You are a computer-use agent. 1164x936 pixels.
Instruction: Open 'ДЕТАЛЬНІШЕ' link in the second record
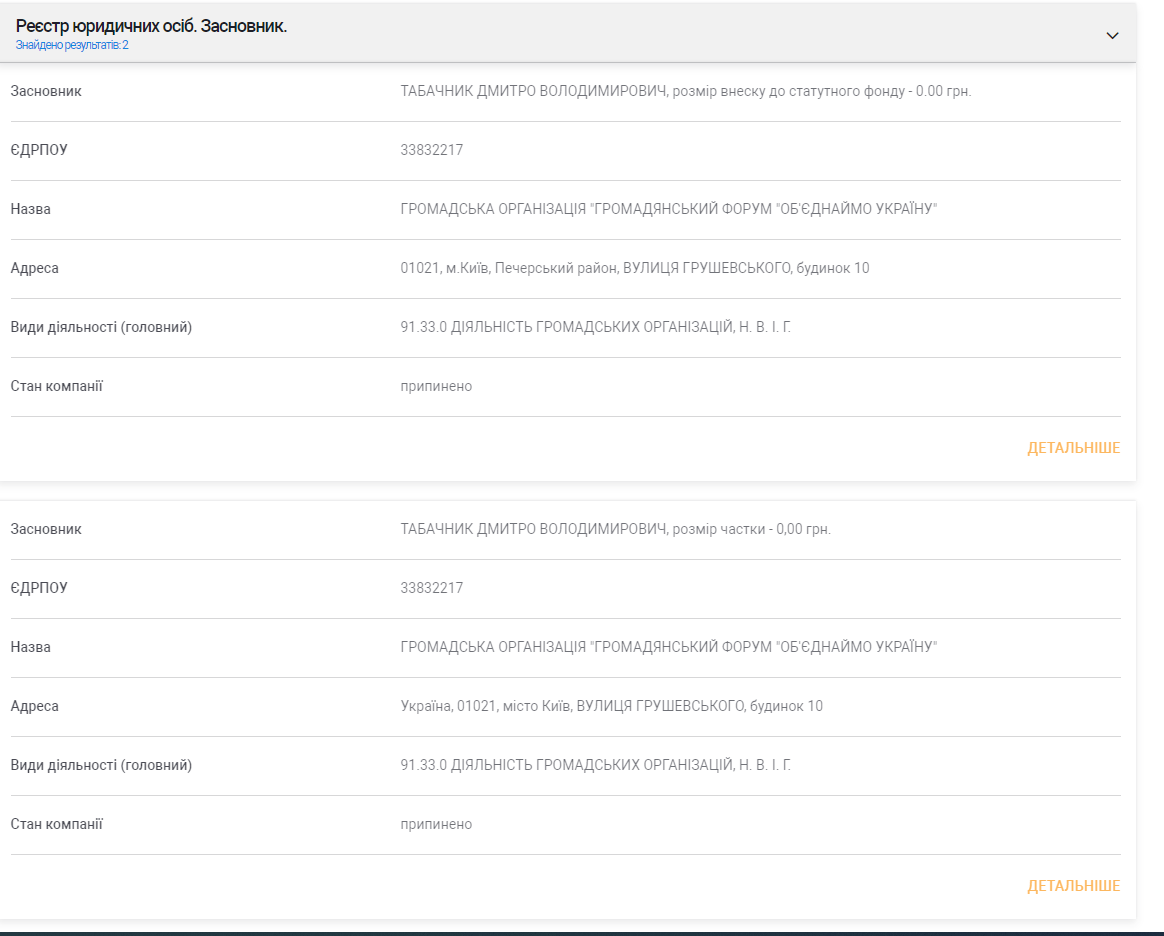pos(1073,886)
